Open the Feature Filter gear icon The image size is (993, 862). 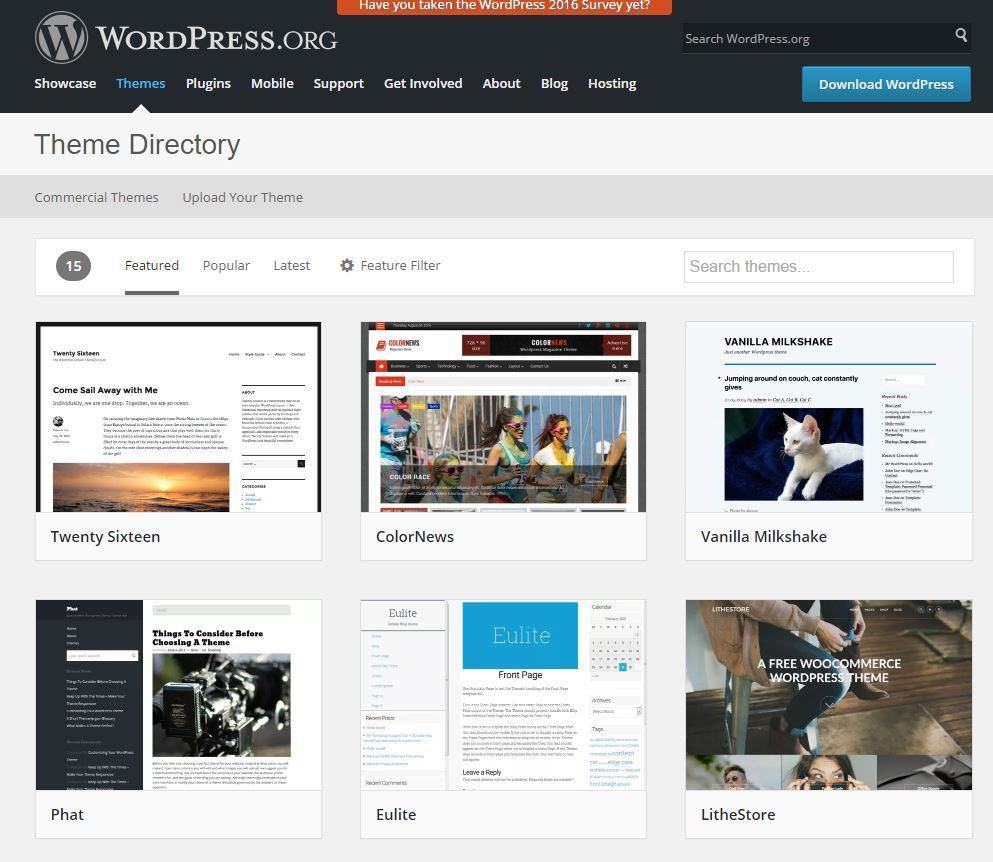tap(347, 265)
